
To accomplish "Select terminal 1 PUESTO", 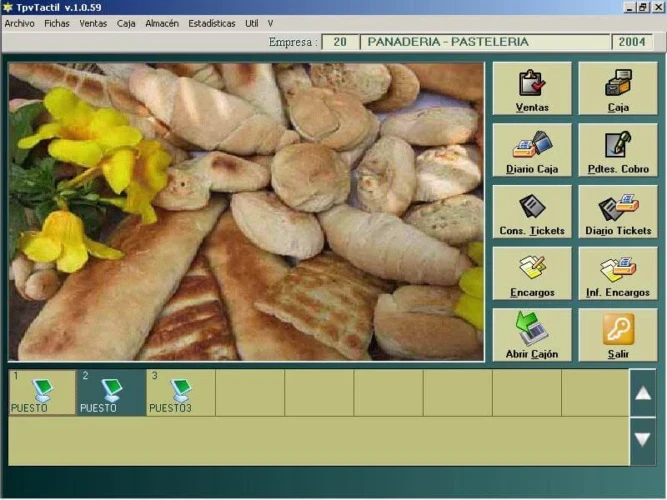I will point(42,392).
